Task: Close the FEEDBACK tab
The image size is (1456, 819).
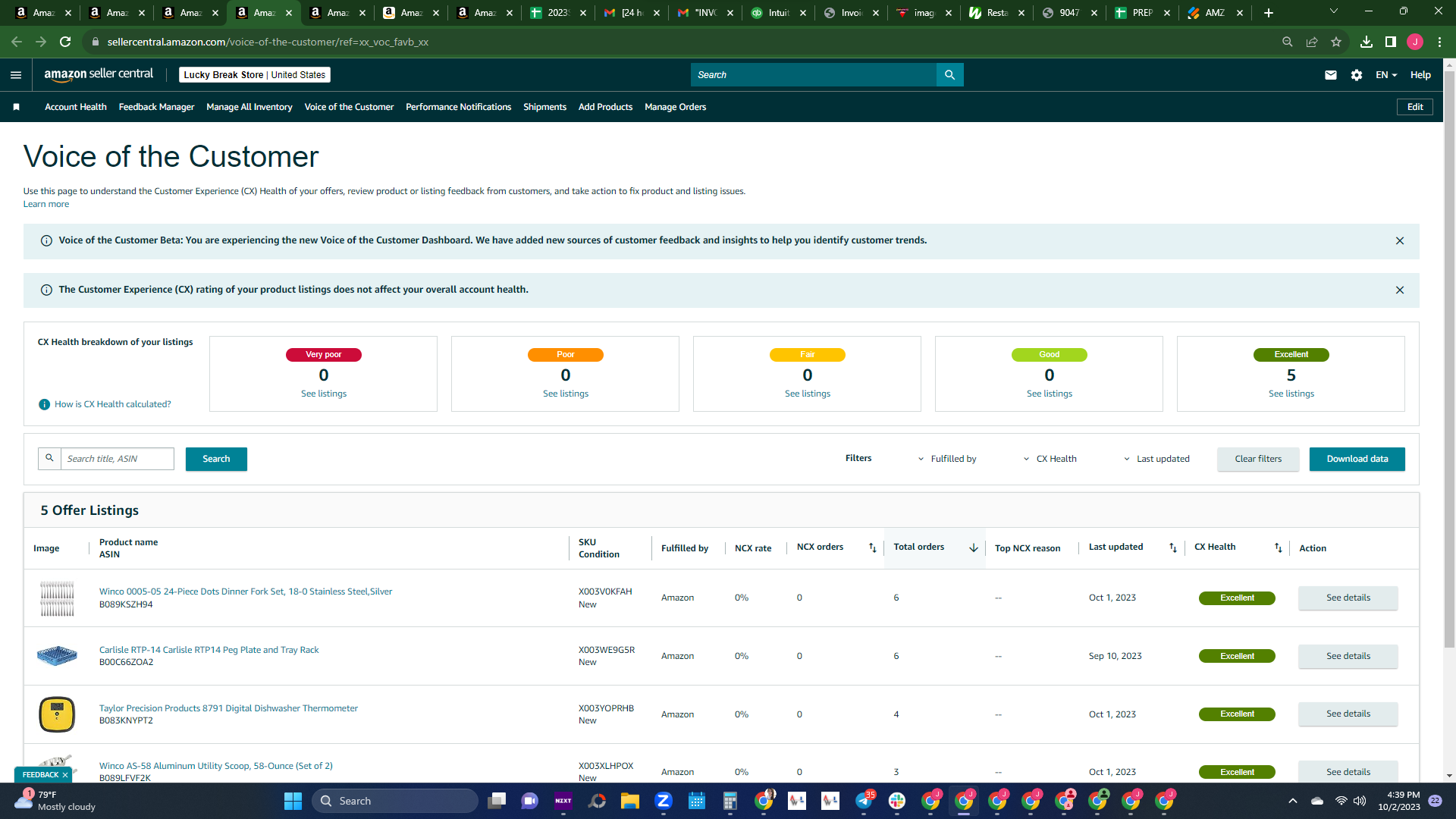Action: point(65,775)
